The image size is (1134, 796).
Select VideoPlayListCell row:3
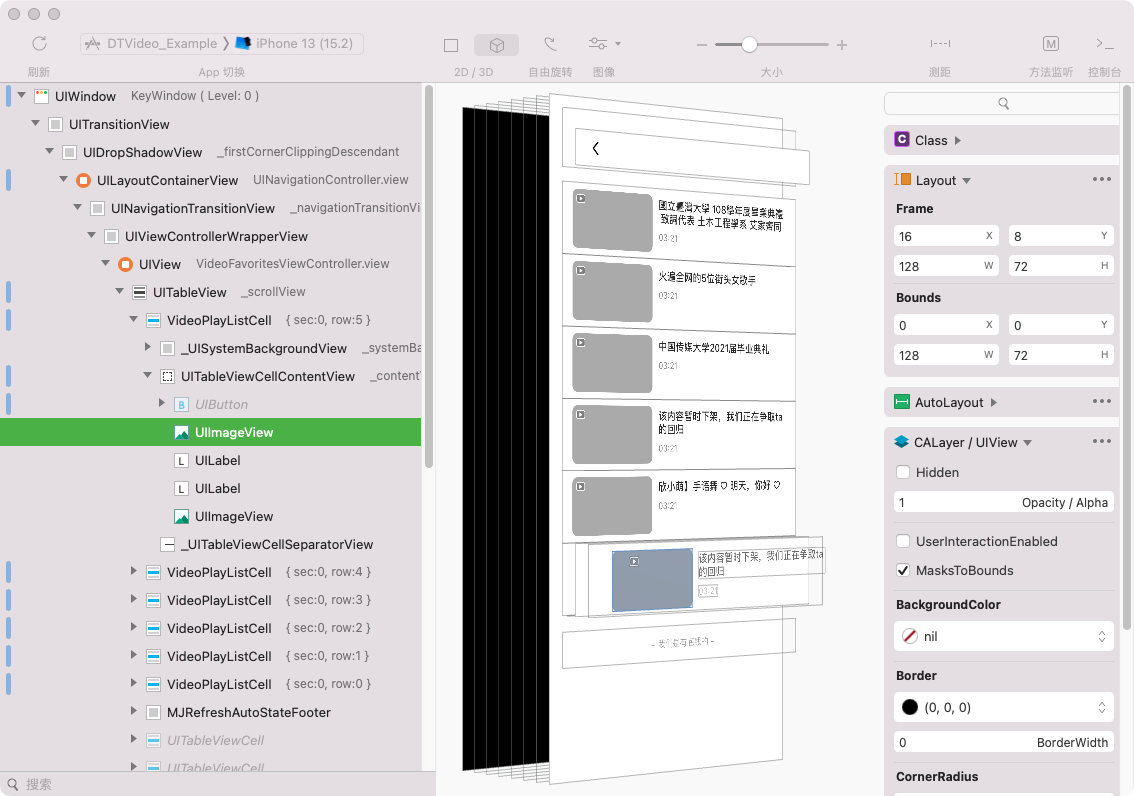(210, 600)
